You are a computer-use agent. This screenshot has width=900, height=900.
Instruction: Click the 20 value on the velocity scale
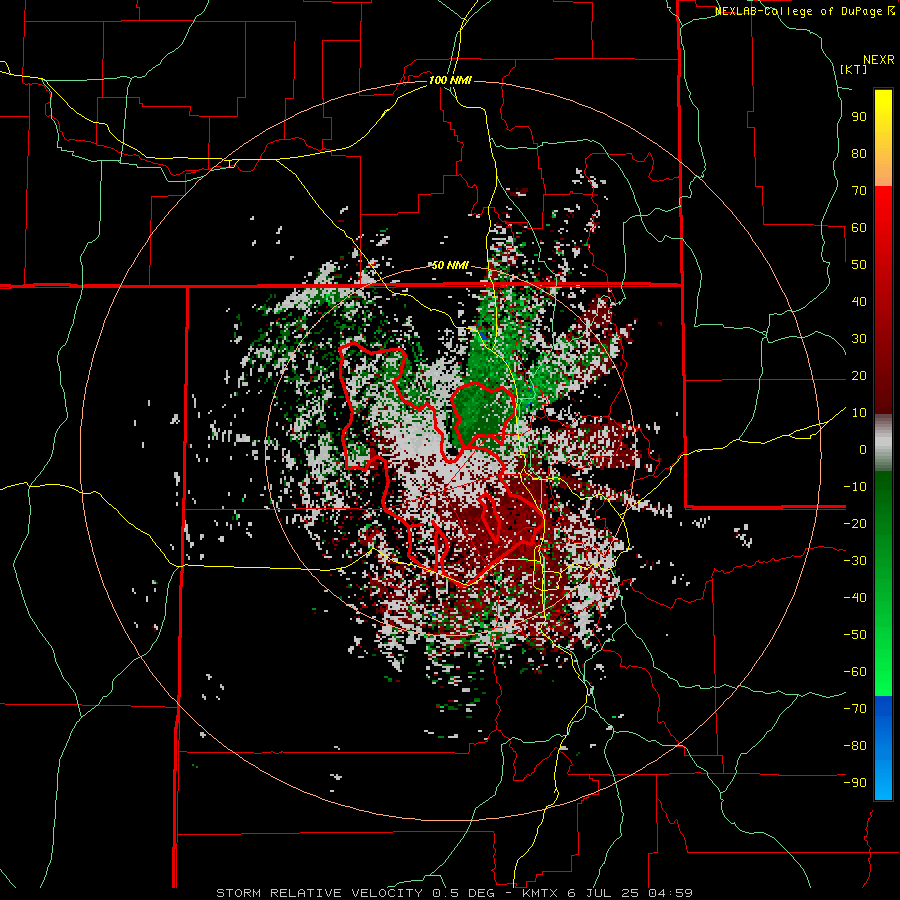tap(859, 375)
